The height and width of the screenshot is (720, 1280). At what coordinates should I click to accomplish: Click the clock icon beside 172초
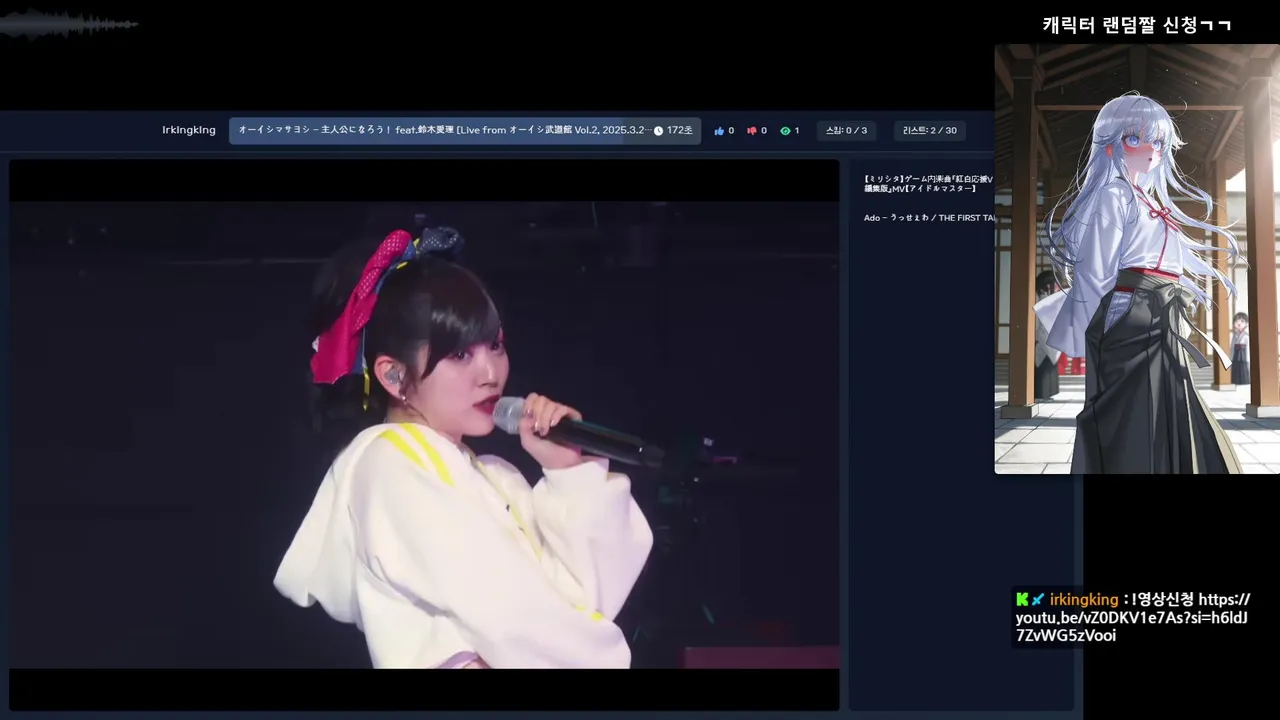[658, 131]
